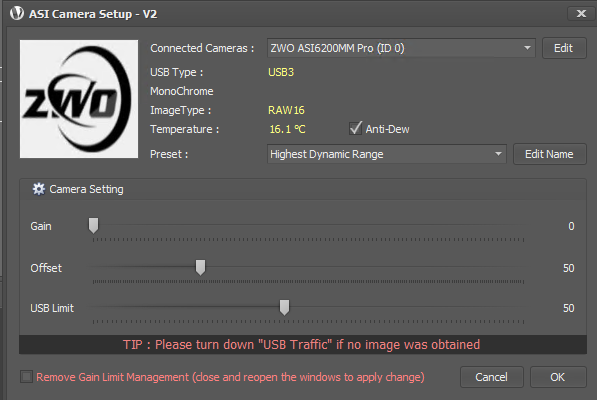Viewport: 597px width, 400px height.
Task: Open the Connected Cameras dropdown
Action: pyautogui.click(x=401, y=48)
